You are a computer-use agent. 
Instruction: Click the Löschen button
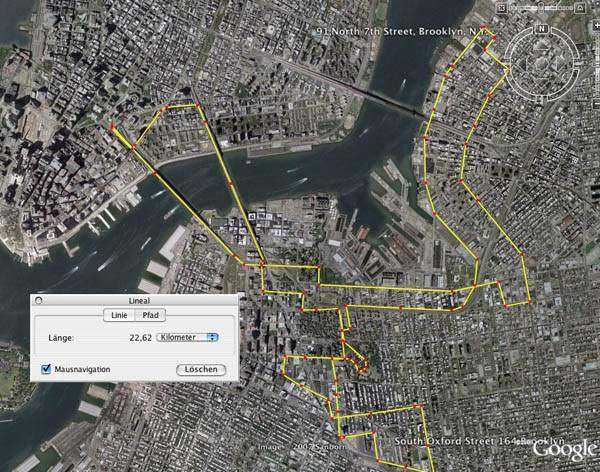click(x=201, y=369)
